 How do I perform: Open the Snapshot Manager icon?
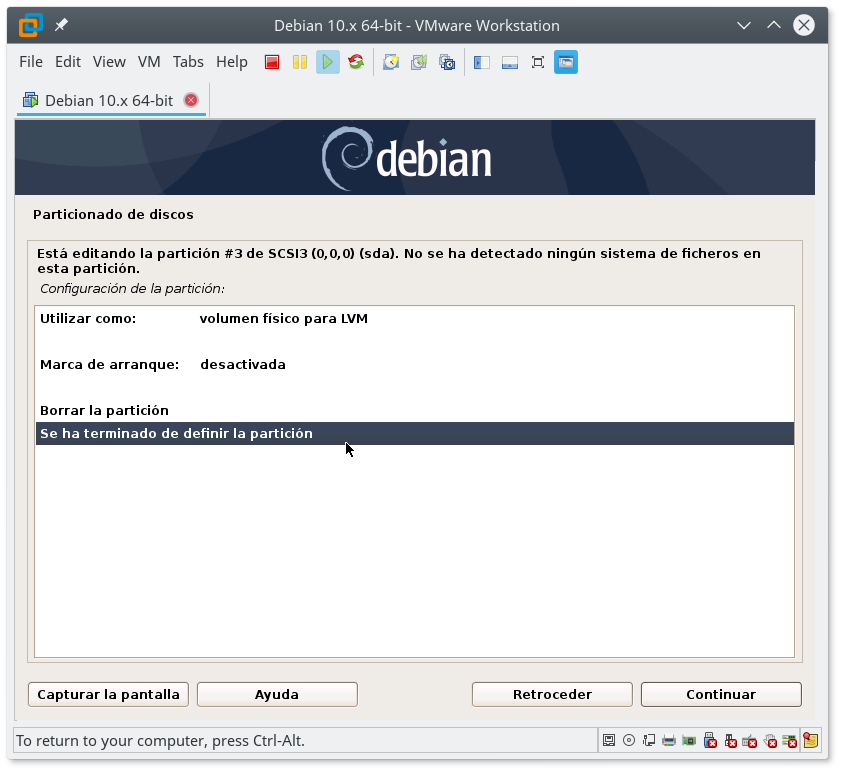coord(447,62)
